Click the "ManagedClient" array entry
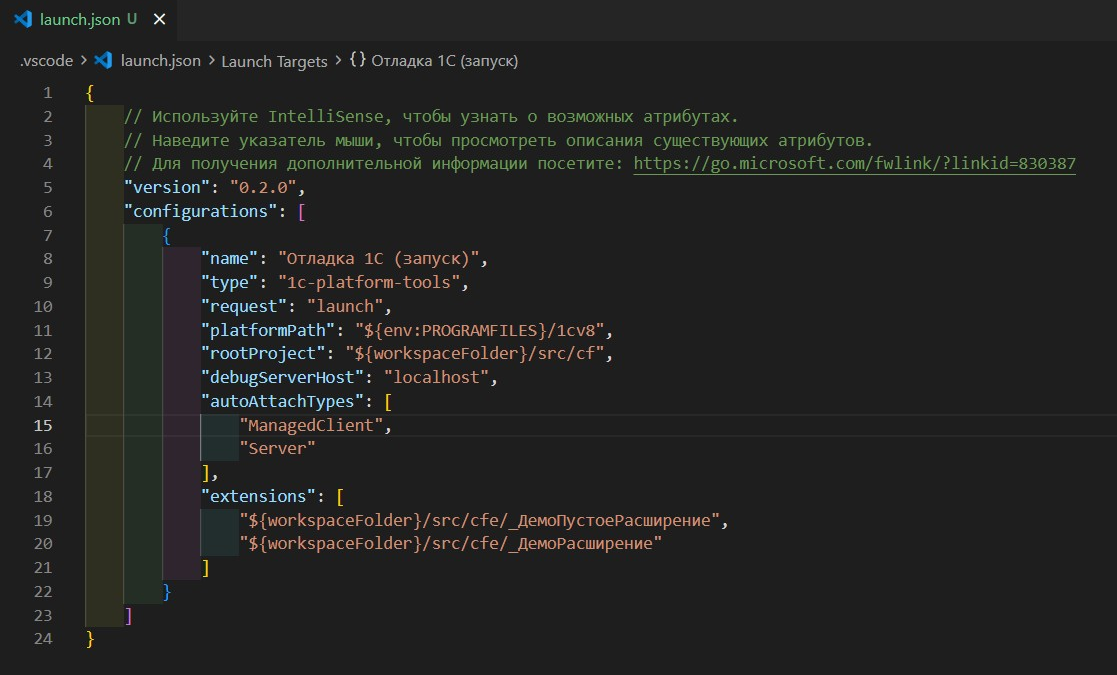 [311, 425]
